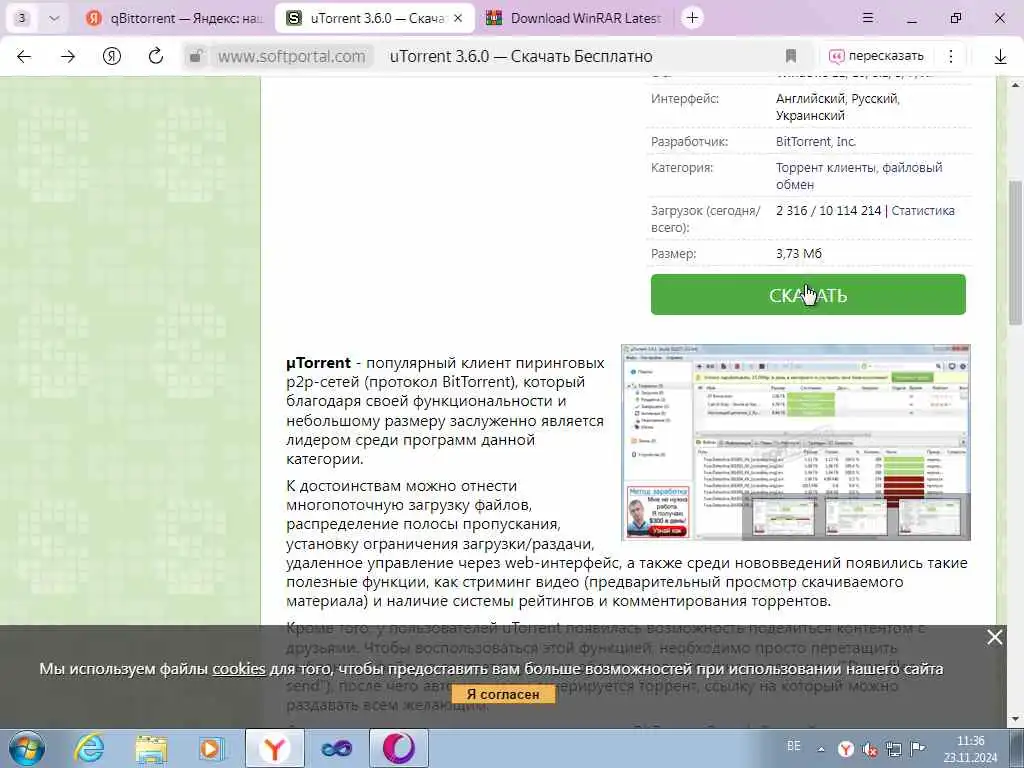Go back with the browser back arrow
The width and height of the screenshot is (1024, 768).
point(24,57)
